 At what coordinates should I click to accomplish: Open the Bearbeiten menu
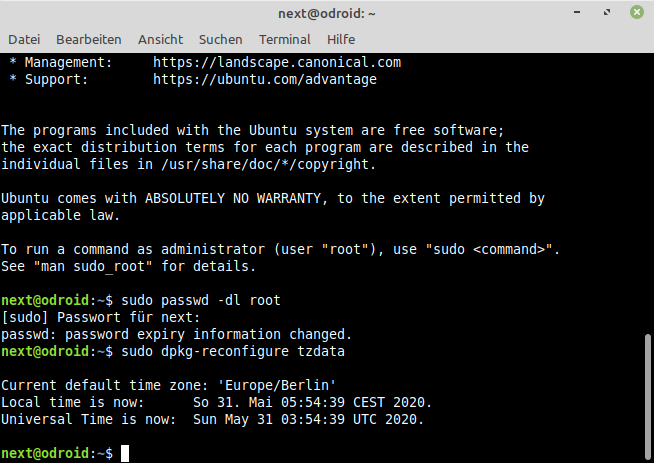[89, 39]
